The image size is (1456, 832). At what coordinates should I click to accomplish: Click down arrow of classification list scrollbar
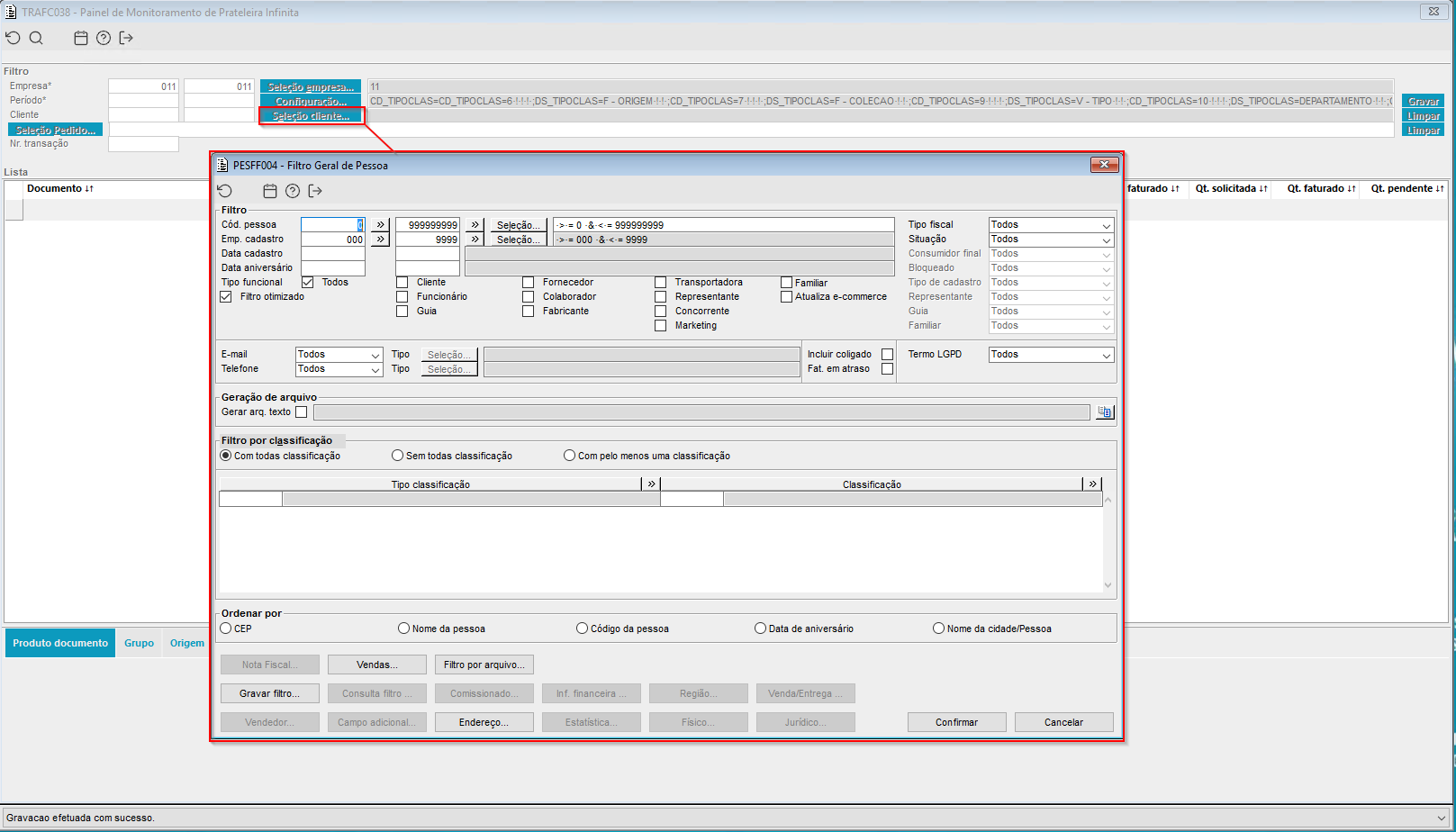1108,585
